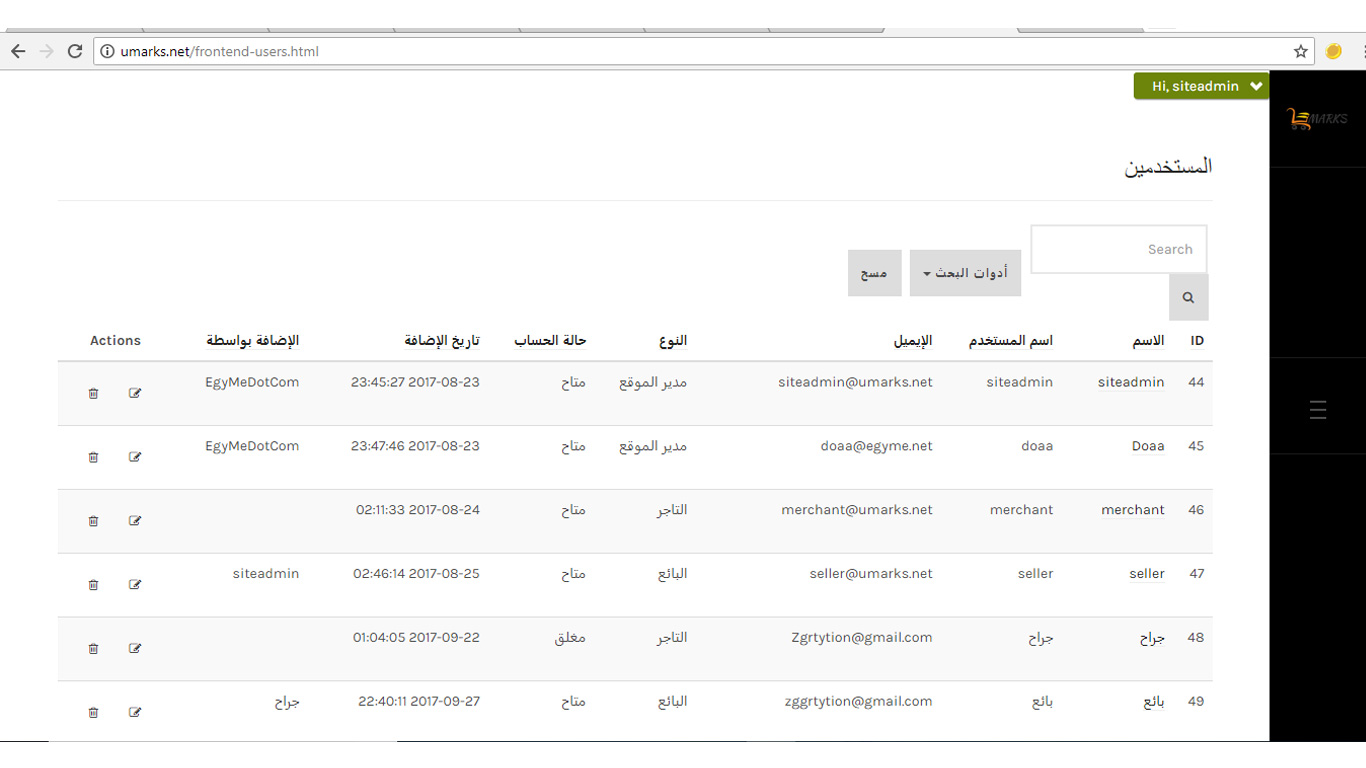Open the Hi, siteadmin user dropdown
Viewport: 1366px width, 768px height.
click(1201, 86)
